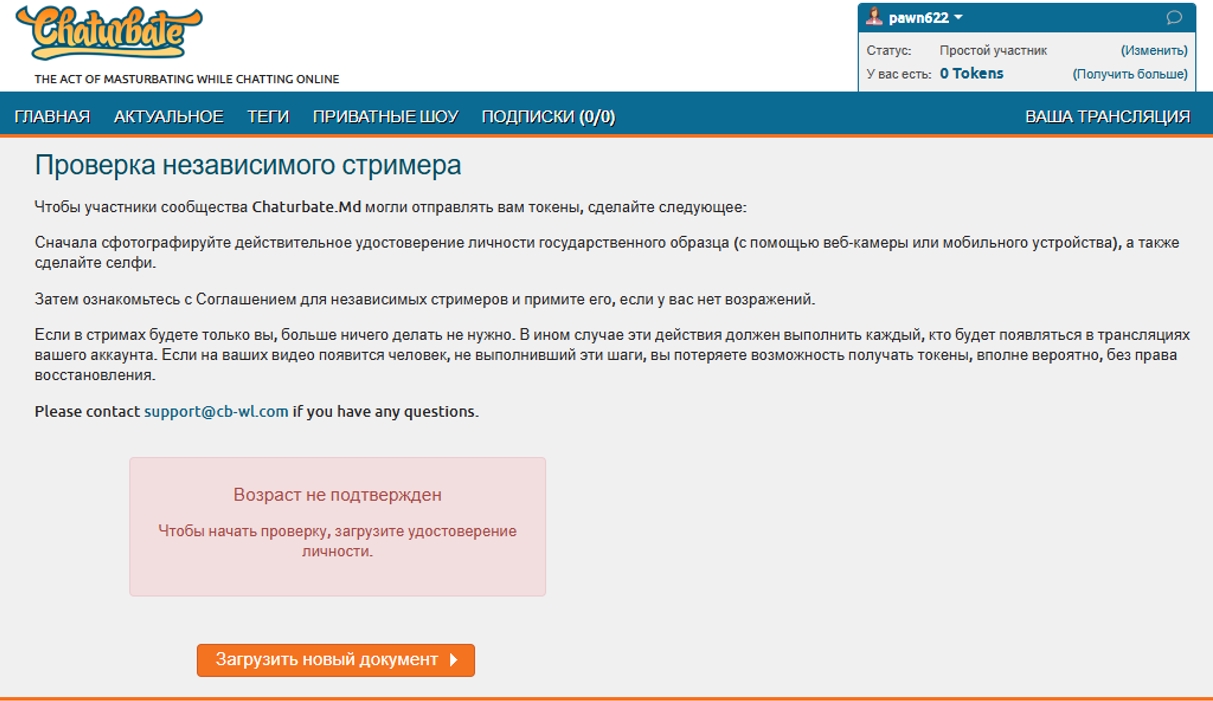Expand the pawn622 username dropdown
Screen dimensions: 1213x701
click(925, 18)
